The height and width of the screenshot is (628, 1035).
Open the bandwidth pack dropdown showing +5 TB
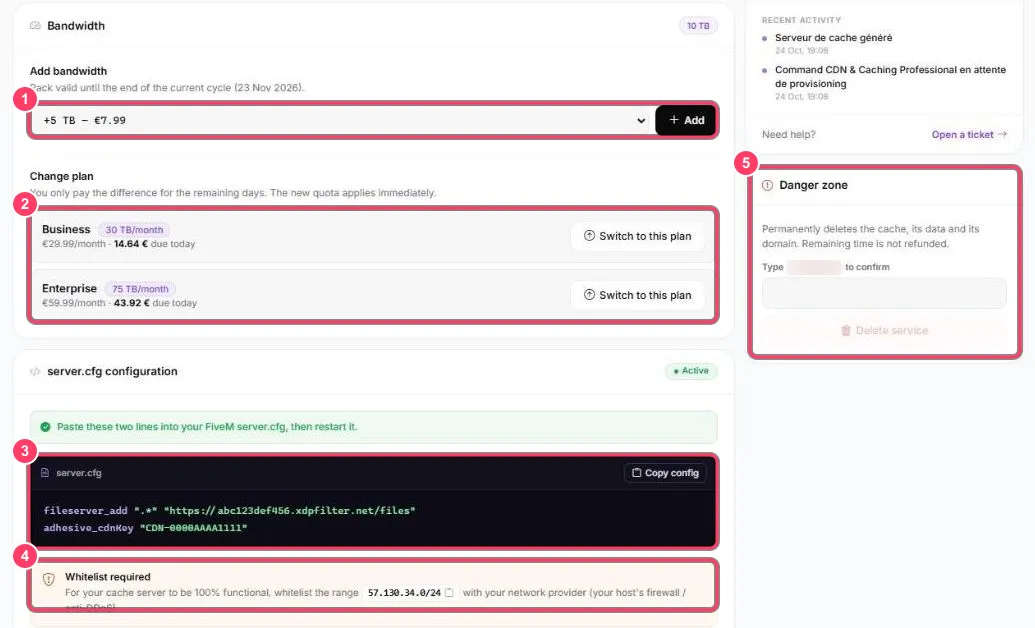(x=343, y=120)
